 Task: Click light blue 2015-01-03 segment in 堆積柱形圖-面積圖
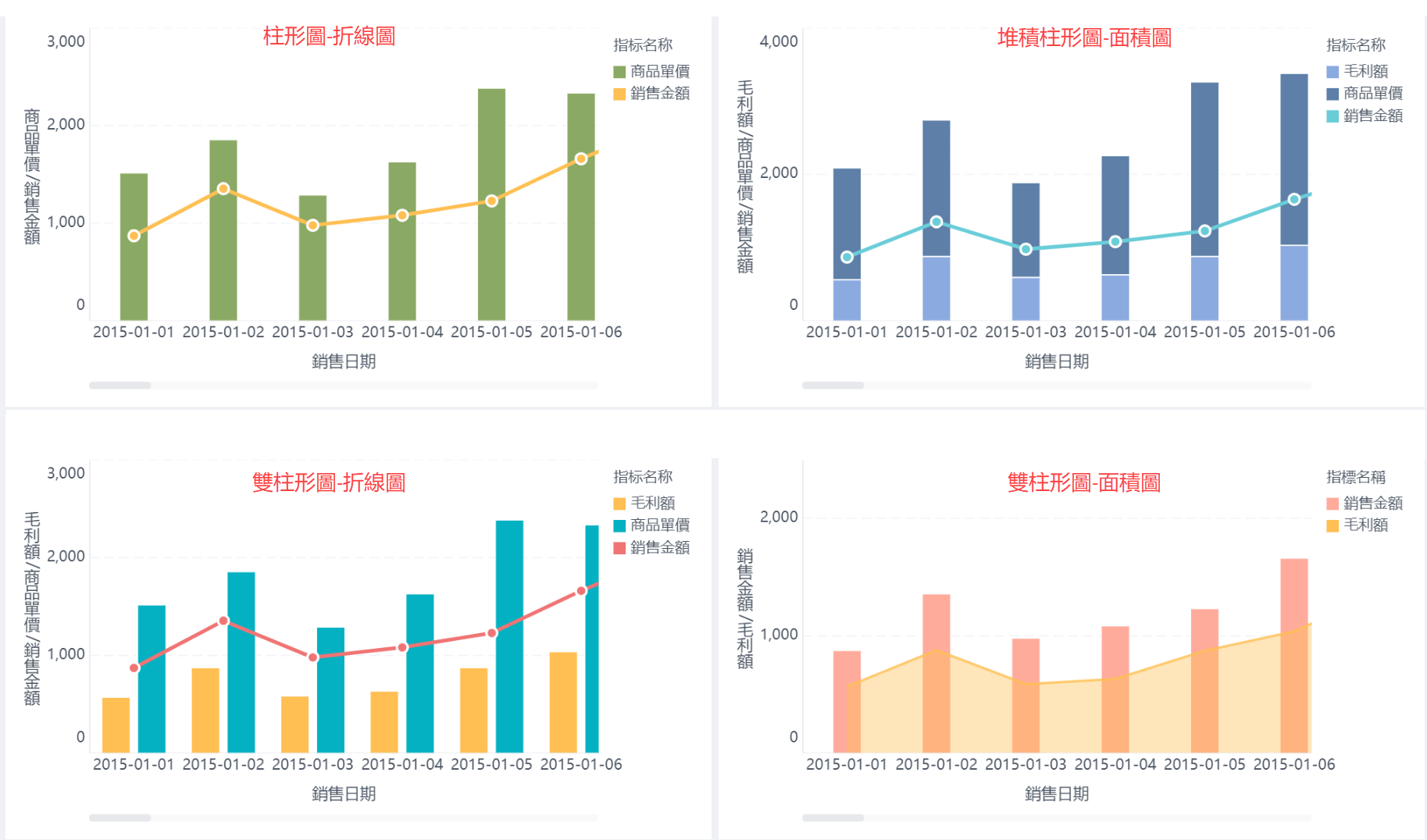click(1026, 299)
